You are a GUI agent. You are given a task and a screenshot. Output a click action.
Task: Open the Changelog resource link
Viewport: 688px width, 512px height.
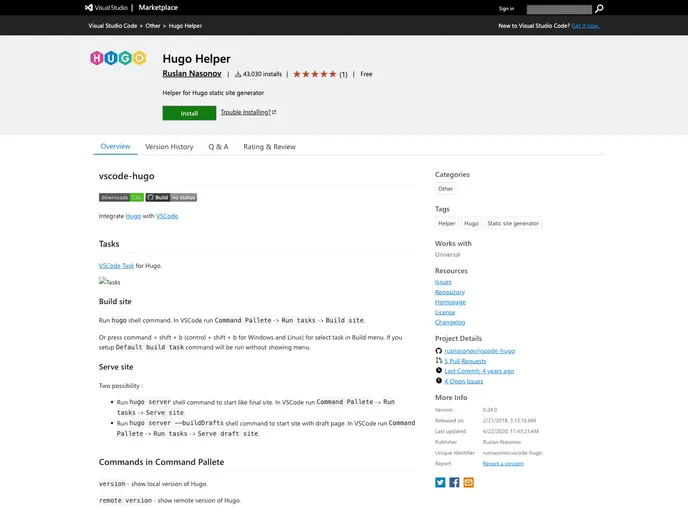point(450,322)
